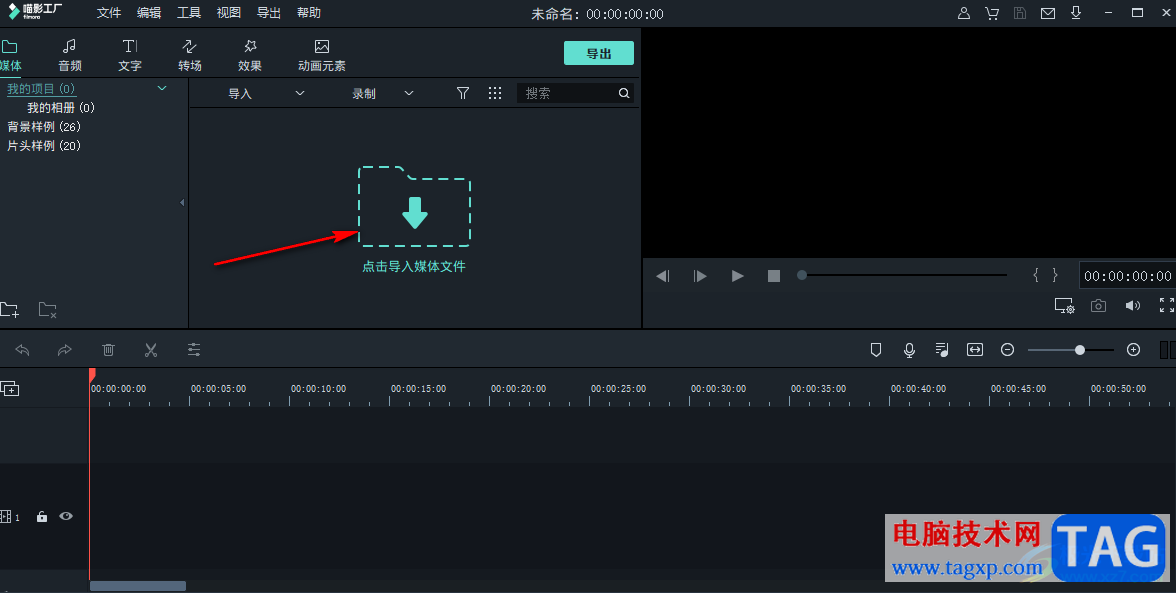Screen dimensions: 1176x593
Task: Split clip with scissors icon
Action: click(151, 349)
